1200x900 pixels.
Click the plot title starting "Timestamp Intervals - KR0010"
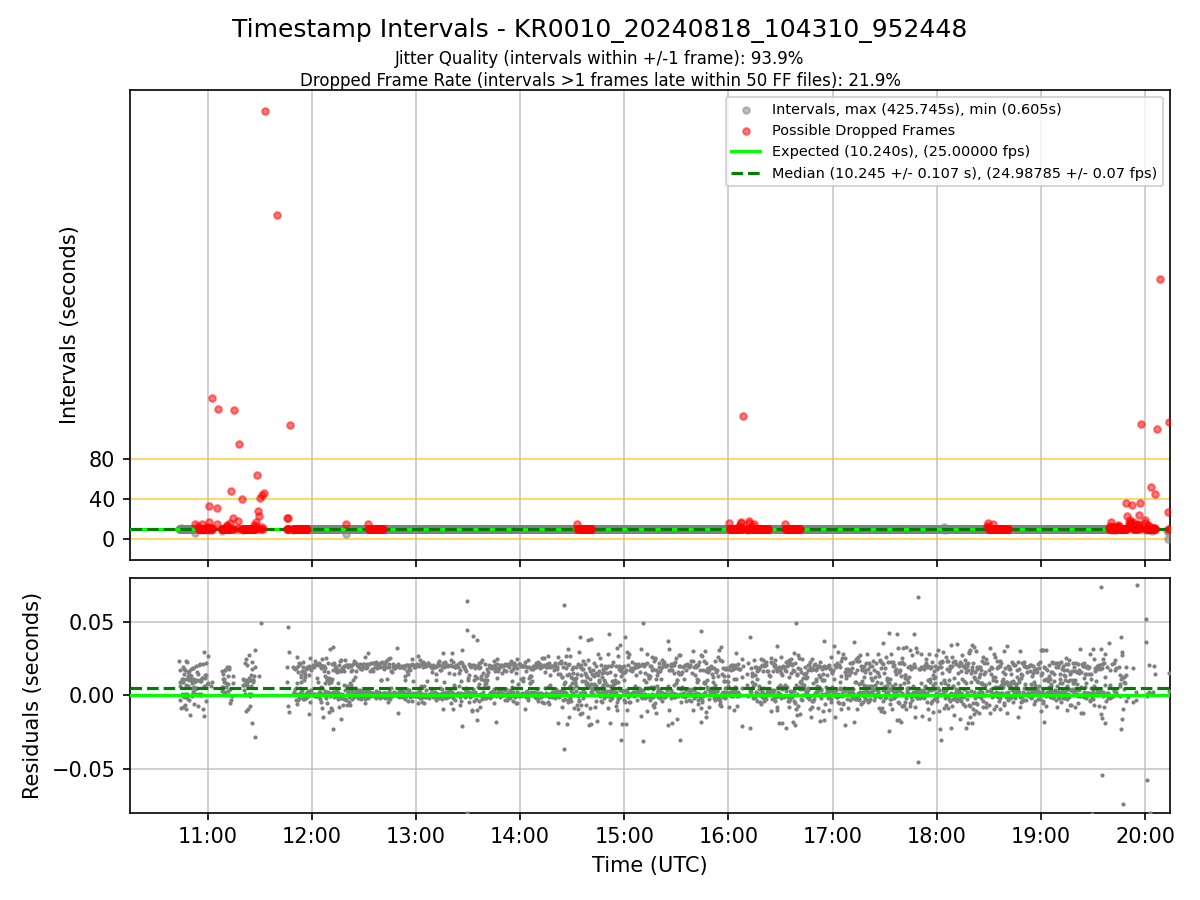click(x=599, y=29)
